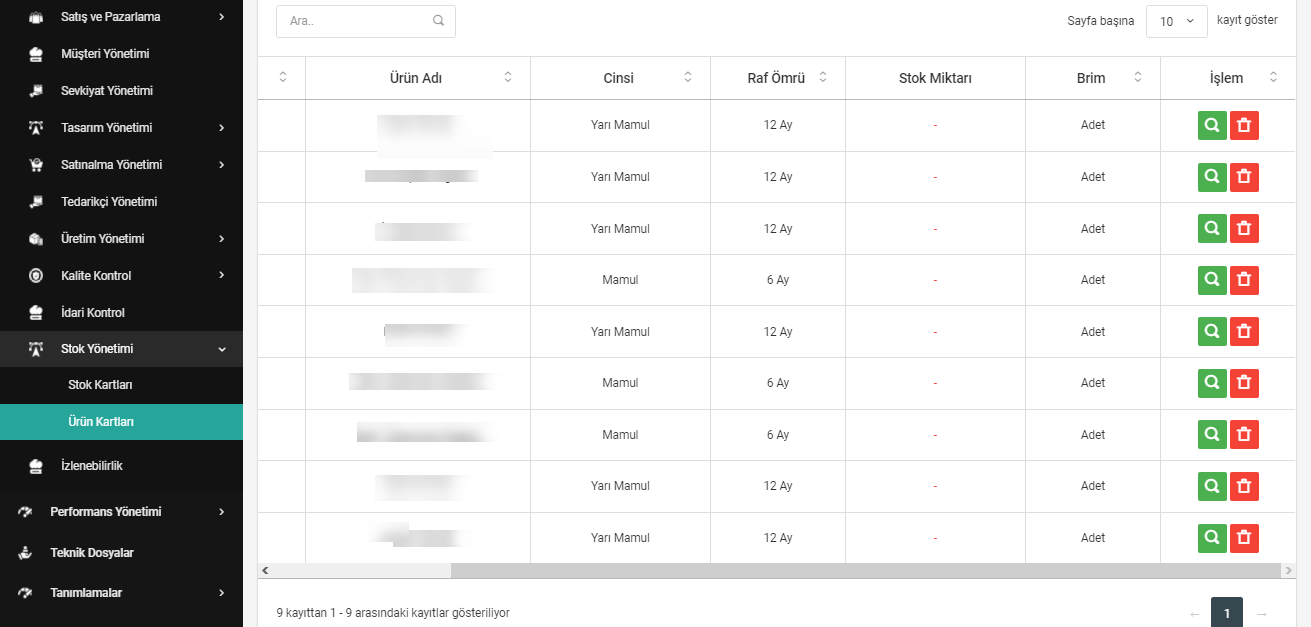Open the records-per-page dropdown showing 10
This screenshot has width=1311, height=627.
[x=1176, y=21]
